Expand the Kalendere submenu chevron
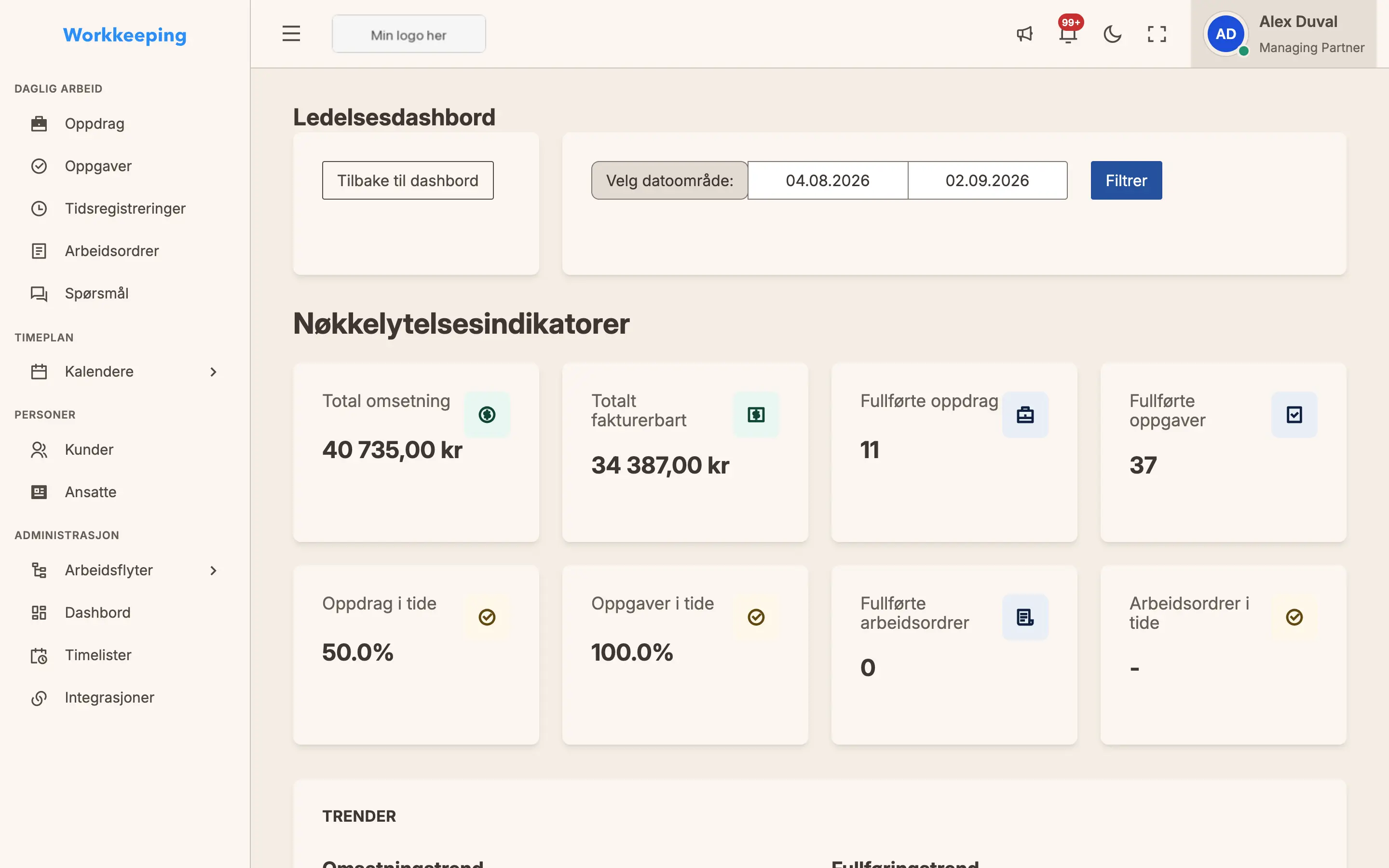Image resolution: width=1389 pixels, height=868 pixels. (x=213, y=372)
